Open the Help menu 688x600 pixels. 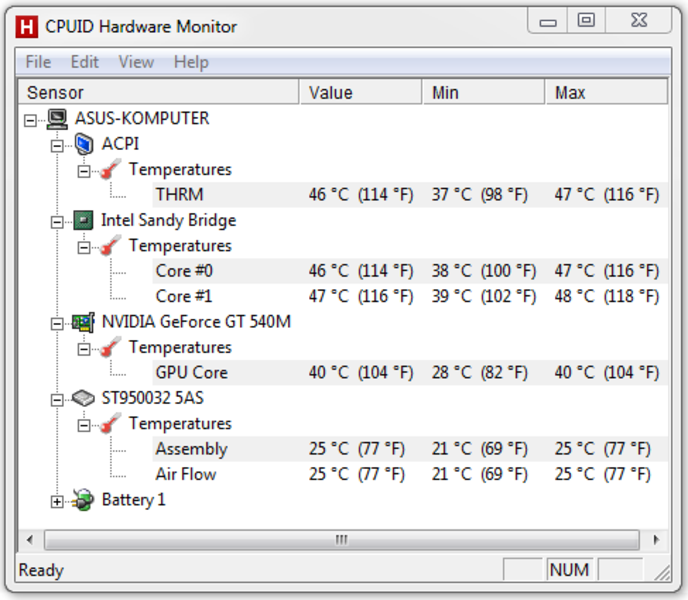191,62
